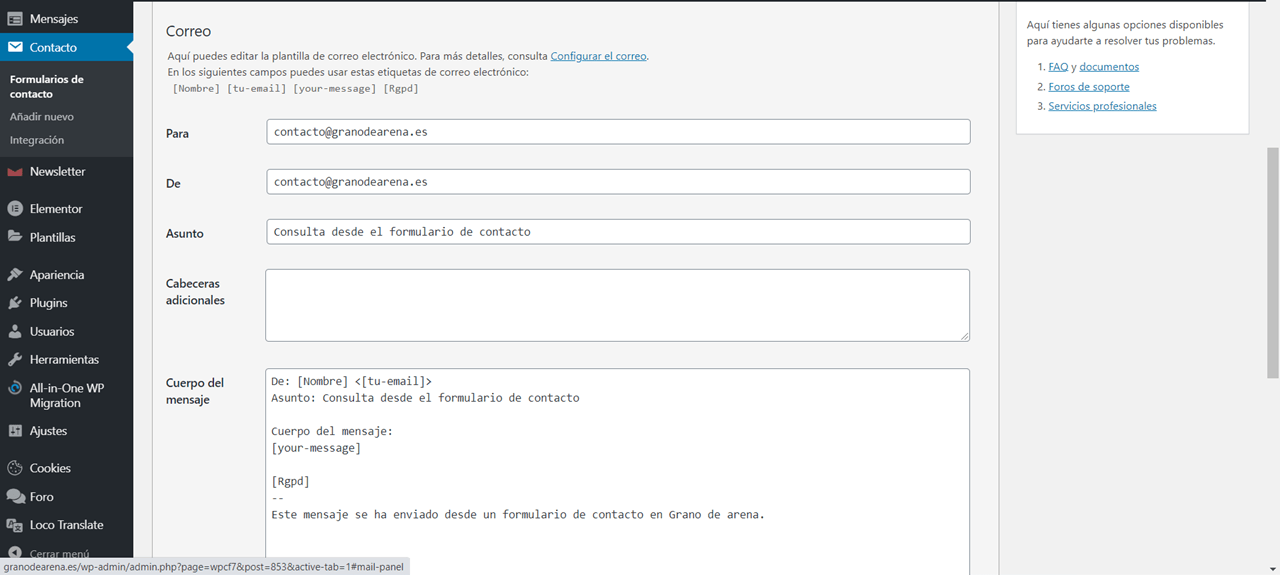Click the All-in-One WP Migration icon
The height and width of the screenshot is (575, 1280).
coord(15,388)
